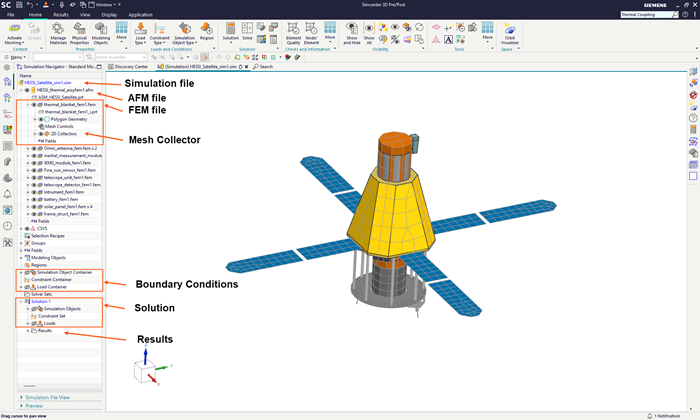Switch to the Application ribbon tab
The image size is (700, 420).
tap(140, 15)
